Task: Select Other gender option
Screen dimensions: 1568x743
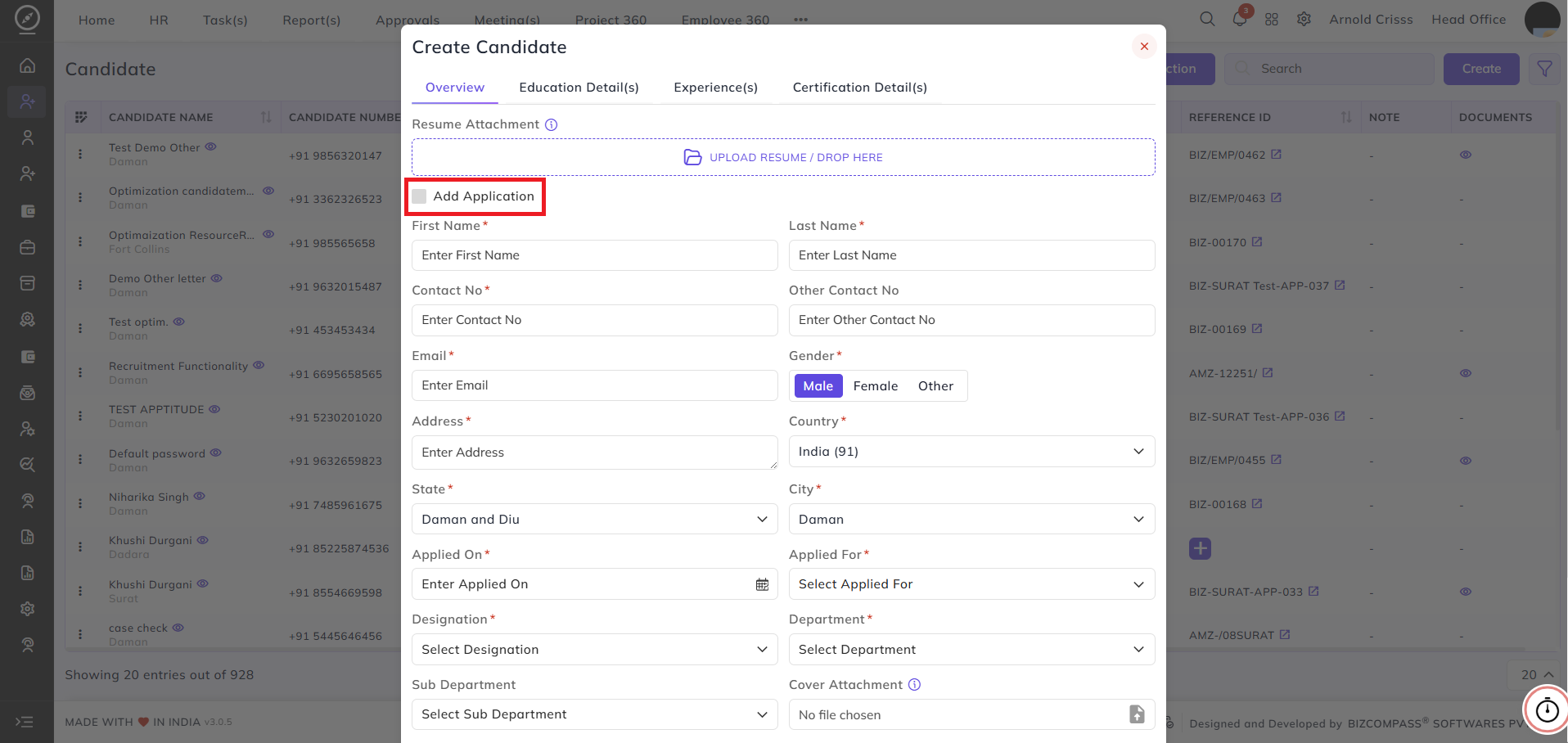Action: click(935, 386)
